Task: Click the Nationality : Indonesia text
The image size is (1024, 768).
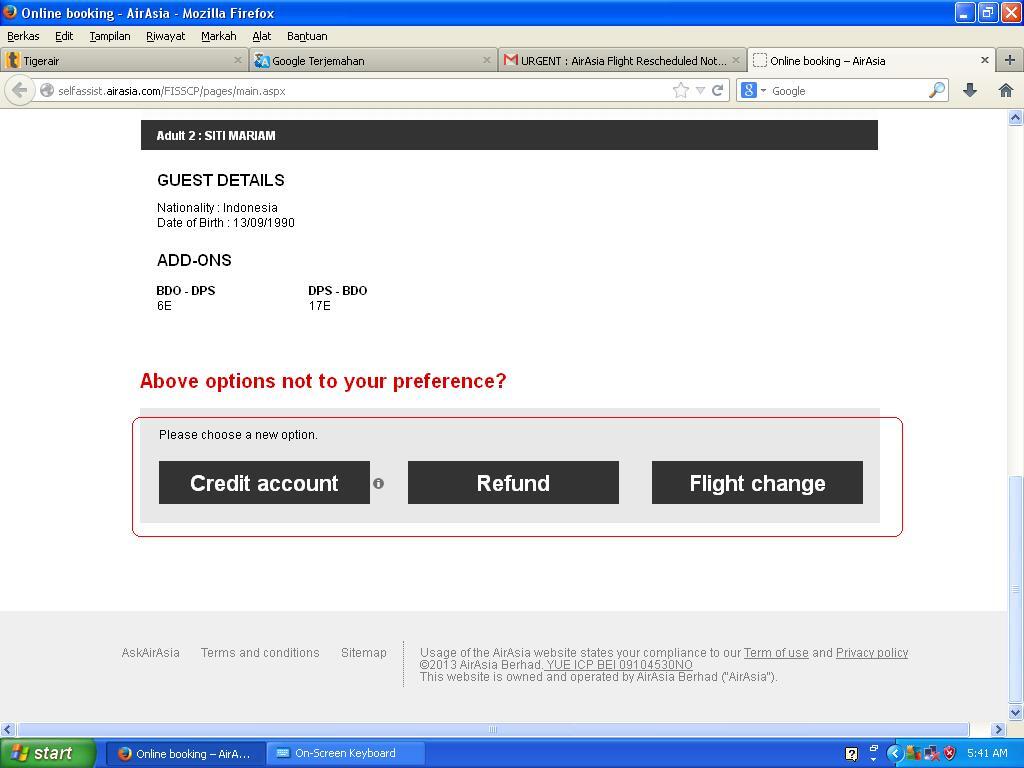Action: [217, 208]
